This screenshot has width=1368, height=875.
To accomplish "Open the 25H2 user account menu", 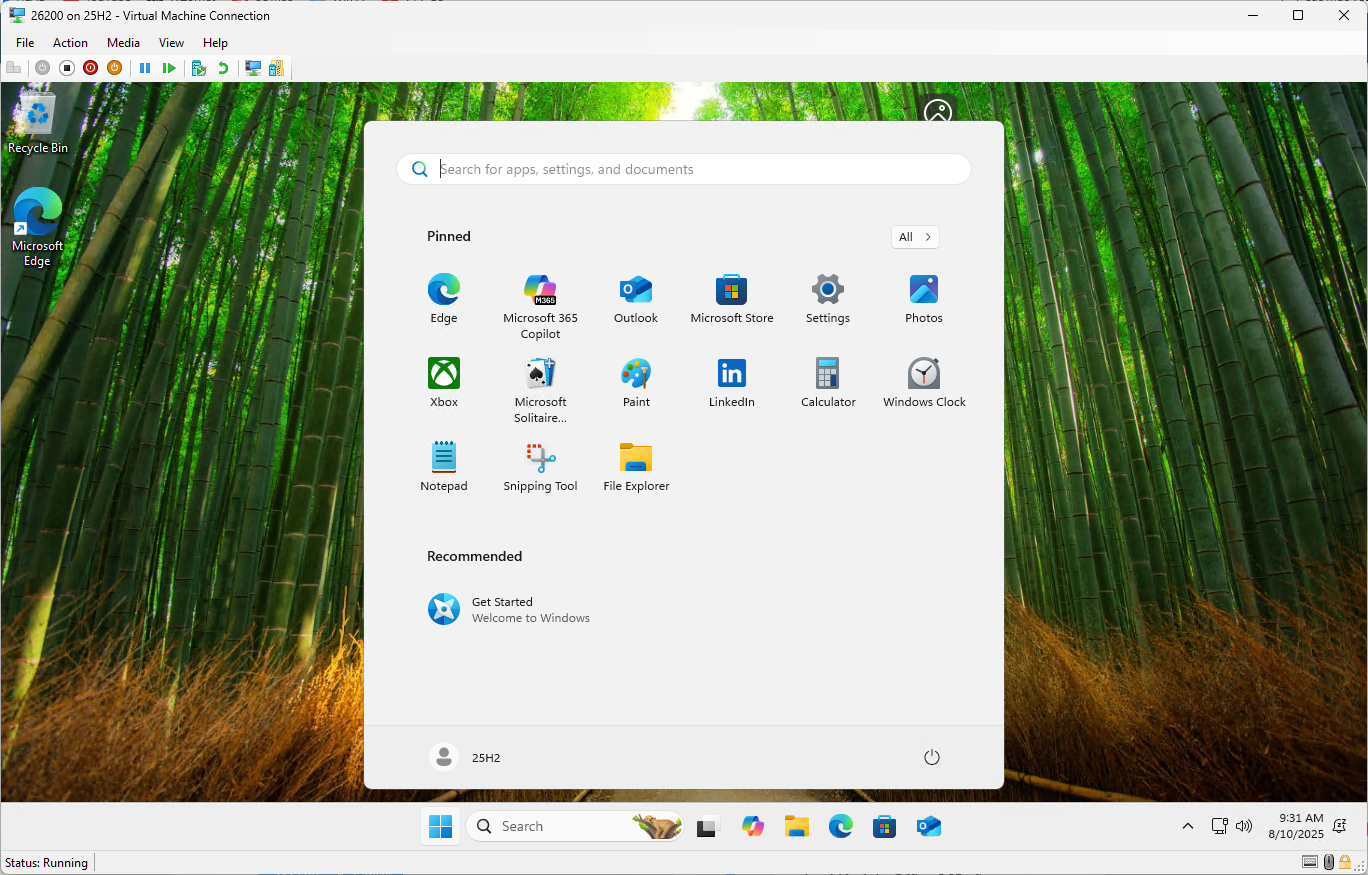I will pyautogui.click(x=465, y=757).
